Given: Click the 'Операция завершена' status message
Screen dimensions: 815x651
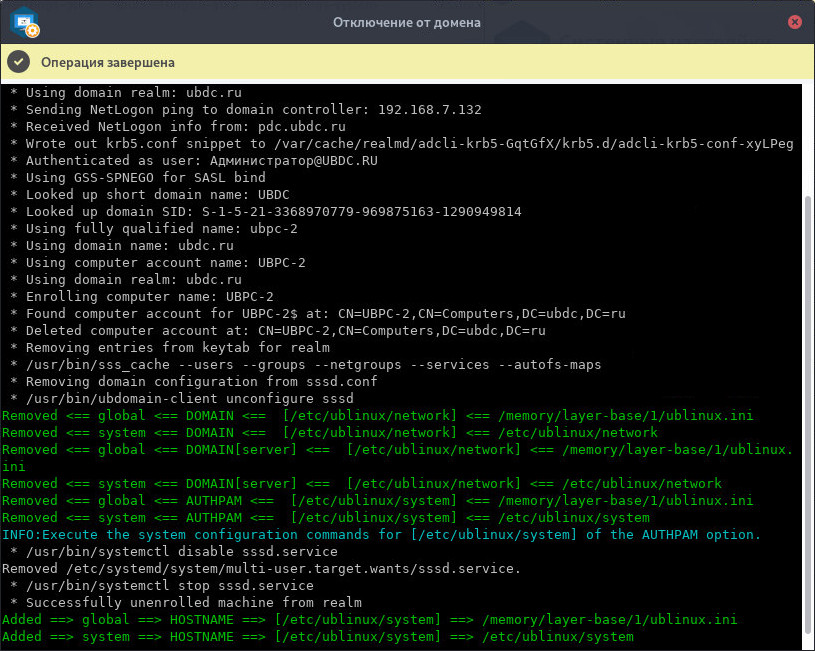Looking at the screenshot, I should point(108,62).
